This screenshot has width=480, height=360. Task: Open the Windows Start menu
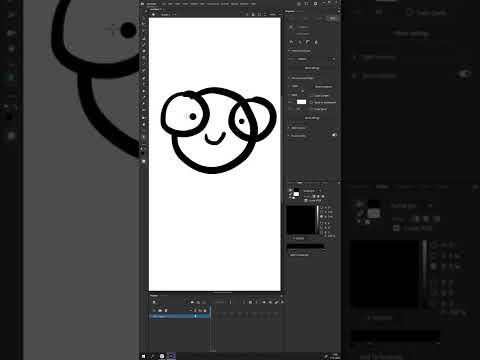coord(144,356)
